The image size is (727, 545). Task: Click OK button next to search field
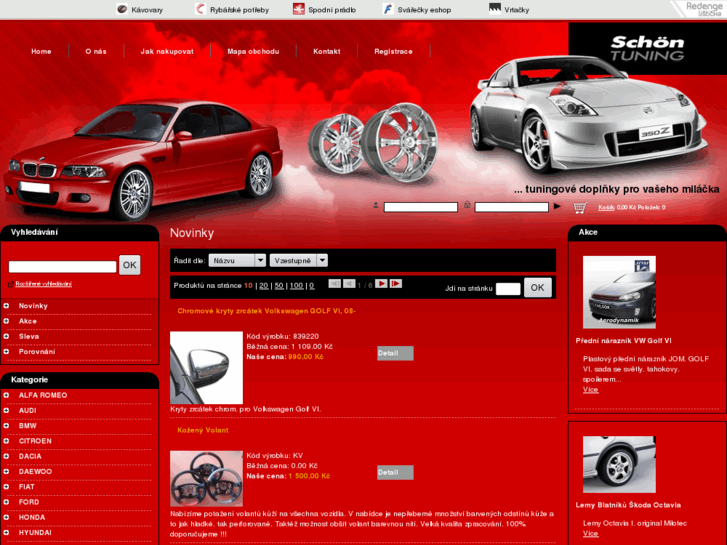130,265
